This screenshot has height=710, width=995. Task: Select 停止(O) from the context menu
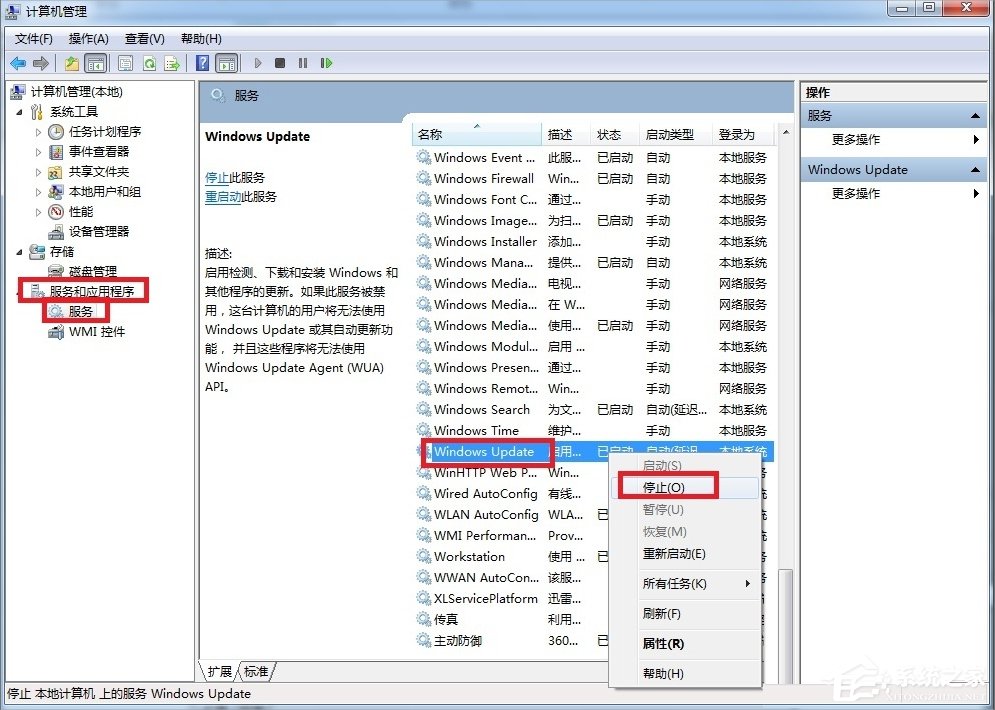[664, 487]
